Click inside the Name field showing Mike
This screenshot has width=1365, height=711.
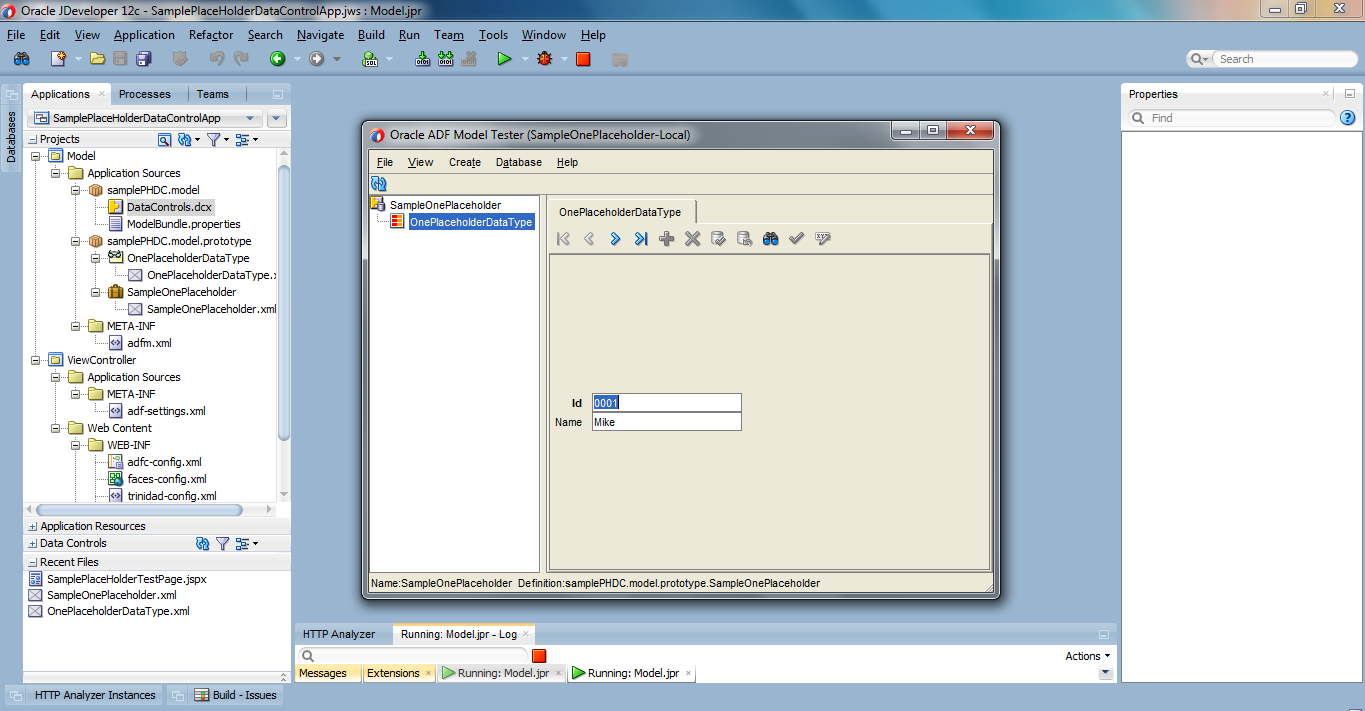(666, 421)
